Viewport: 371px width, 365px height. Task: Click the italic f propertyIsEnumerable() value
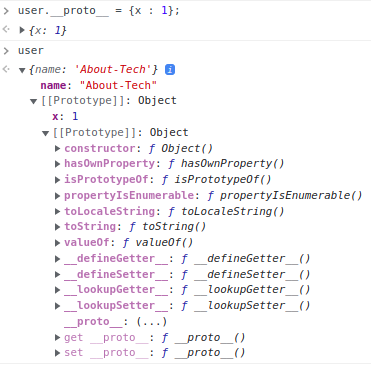[285, 196]
